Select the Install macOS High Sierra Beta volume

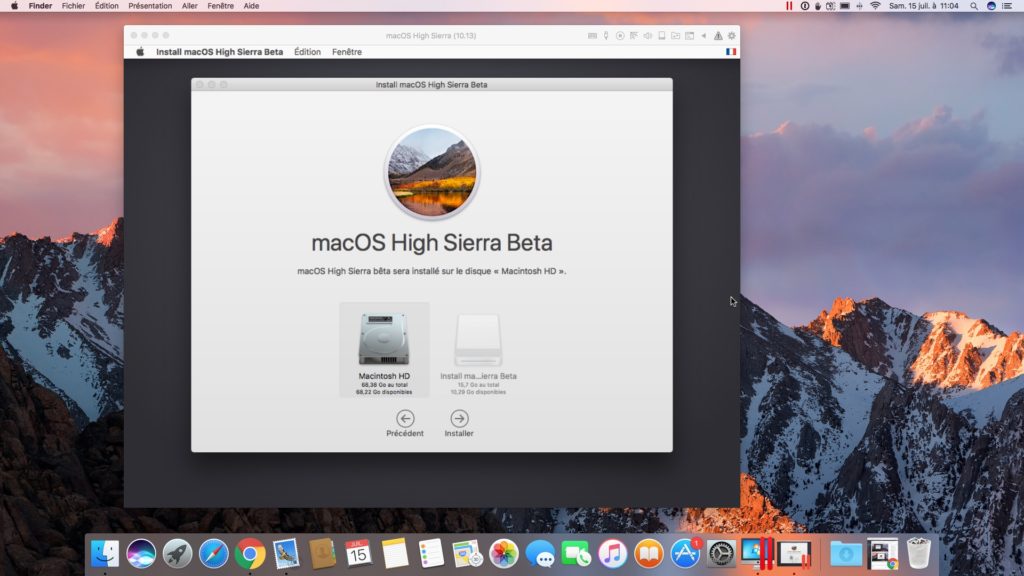click(478, 353)
